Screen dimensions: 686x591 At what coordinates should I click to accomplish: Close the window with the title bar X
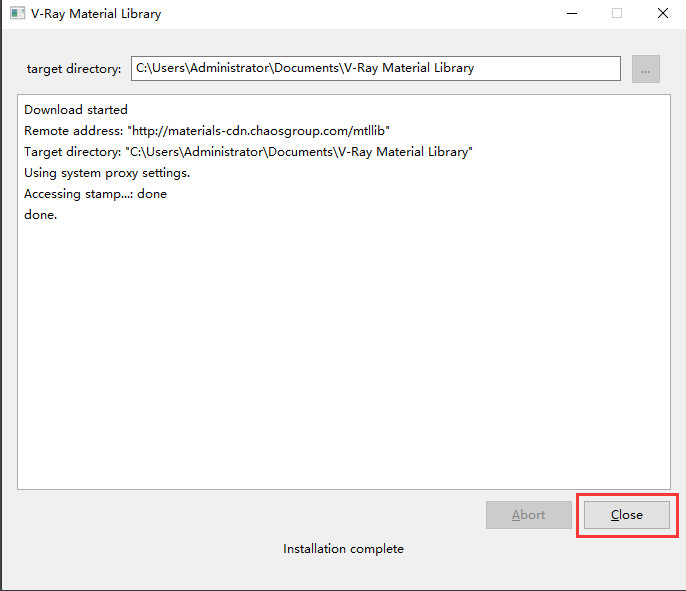click(662, 13)
